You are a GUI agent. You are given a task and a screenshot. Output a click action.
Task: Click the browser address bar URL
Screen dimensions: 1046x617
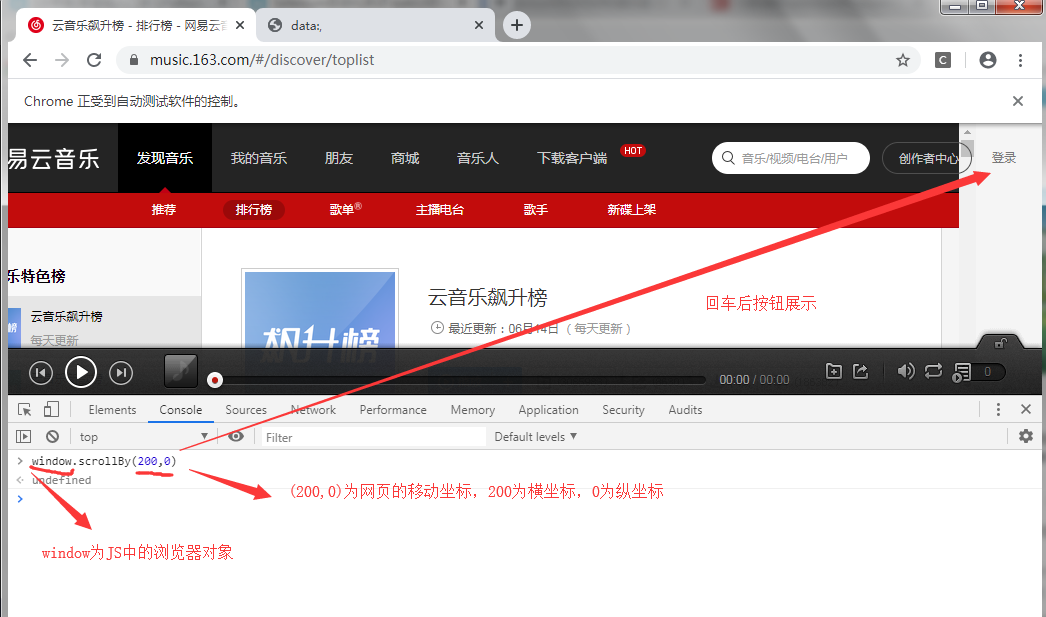(x=262, y=60)
